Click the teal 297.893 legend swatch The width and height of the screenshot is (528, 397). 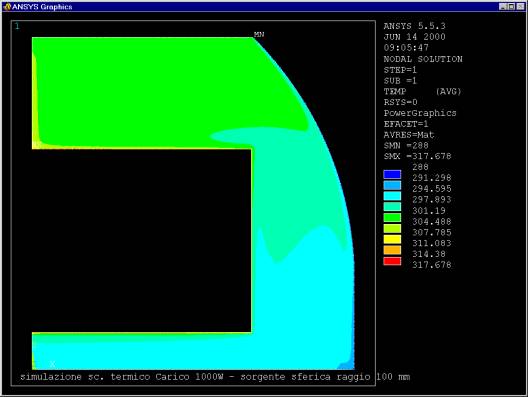pos(392,206)
